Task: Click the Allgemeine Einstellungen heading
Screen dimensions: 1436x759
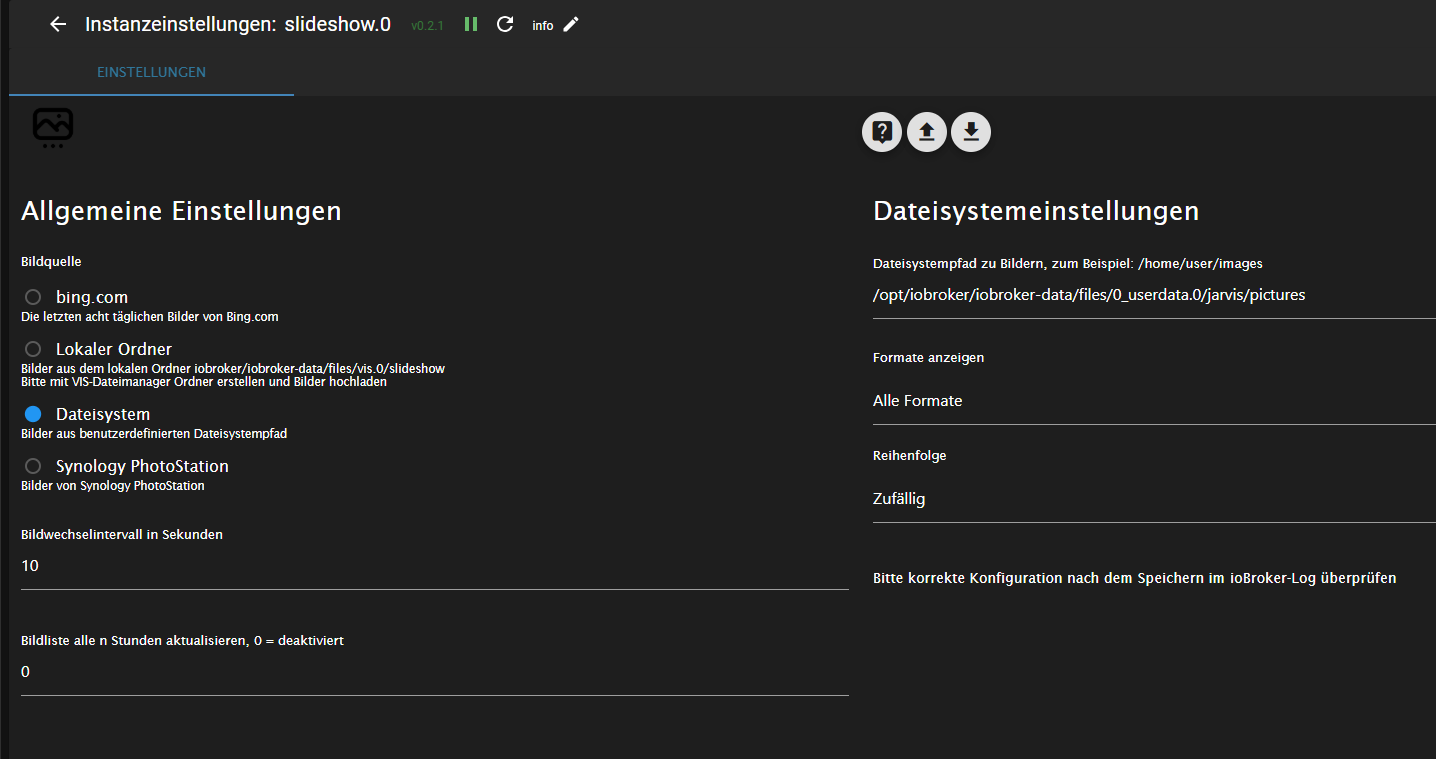Action: pyautogui.click(x=181, y=211)
